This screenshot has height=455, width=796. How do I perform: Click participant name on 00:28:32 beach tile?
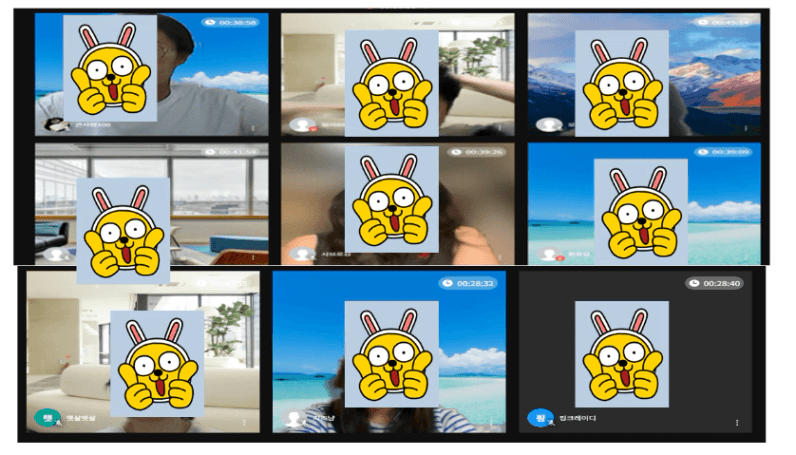[x=323, y=418]
